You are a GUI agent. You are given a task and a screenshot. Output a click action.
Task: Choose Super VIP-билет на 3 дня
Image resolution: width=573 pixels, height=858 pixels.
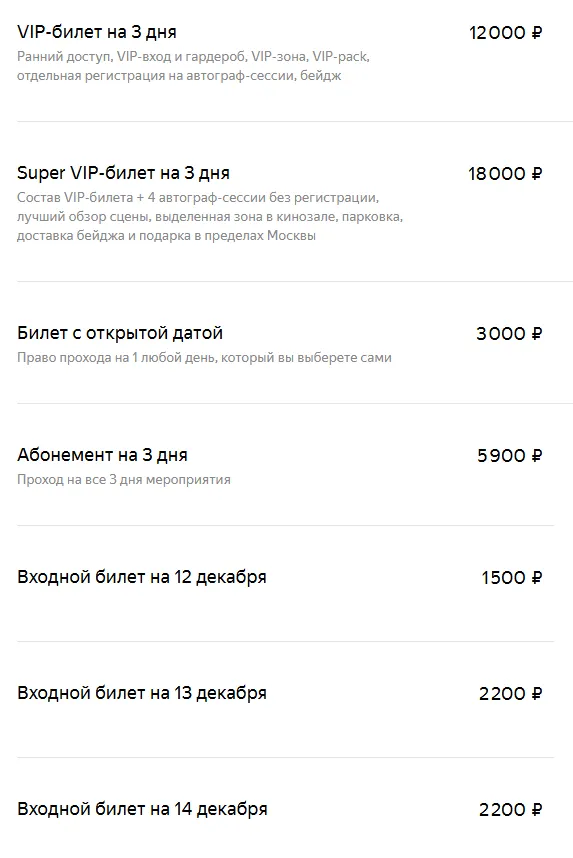(x=123, y=173)
